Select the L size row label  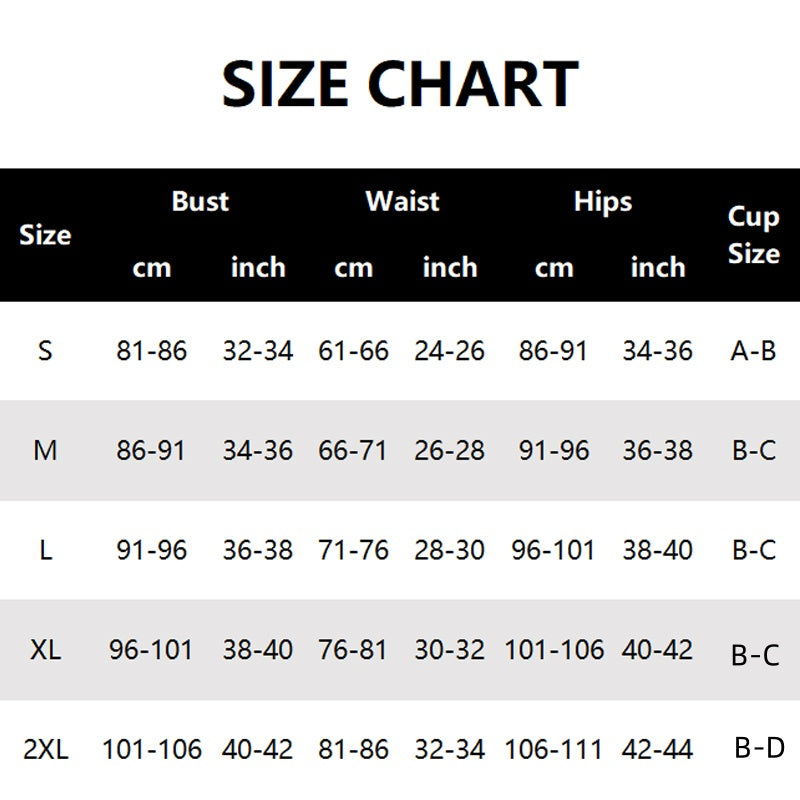(45, 550)
